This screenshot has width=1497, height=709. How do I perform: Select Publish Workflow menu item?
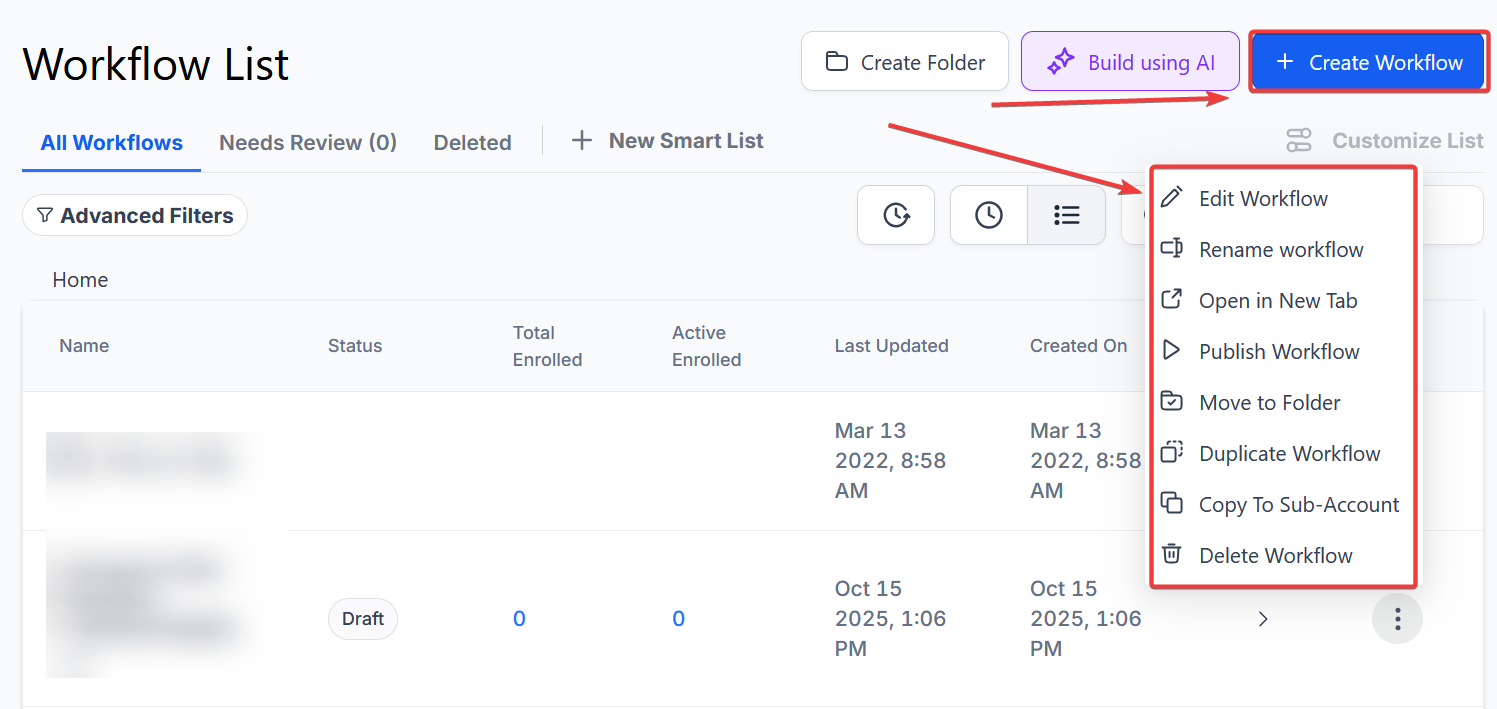pyautogui.click(x=1278, y=351)
